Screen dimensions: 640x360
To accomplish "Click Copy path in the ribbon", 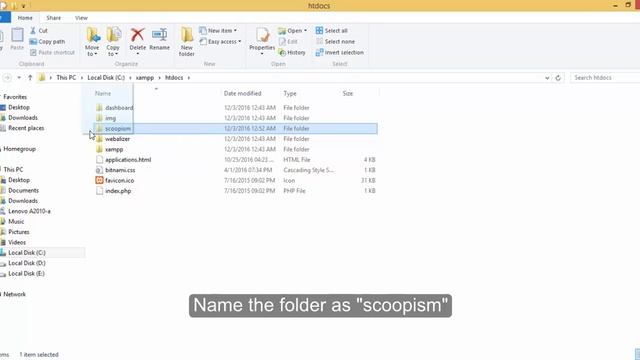I will tap(47, 42).
